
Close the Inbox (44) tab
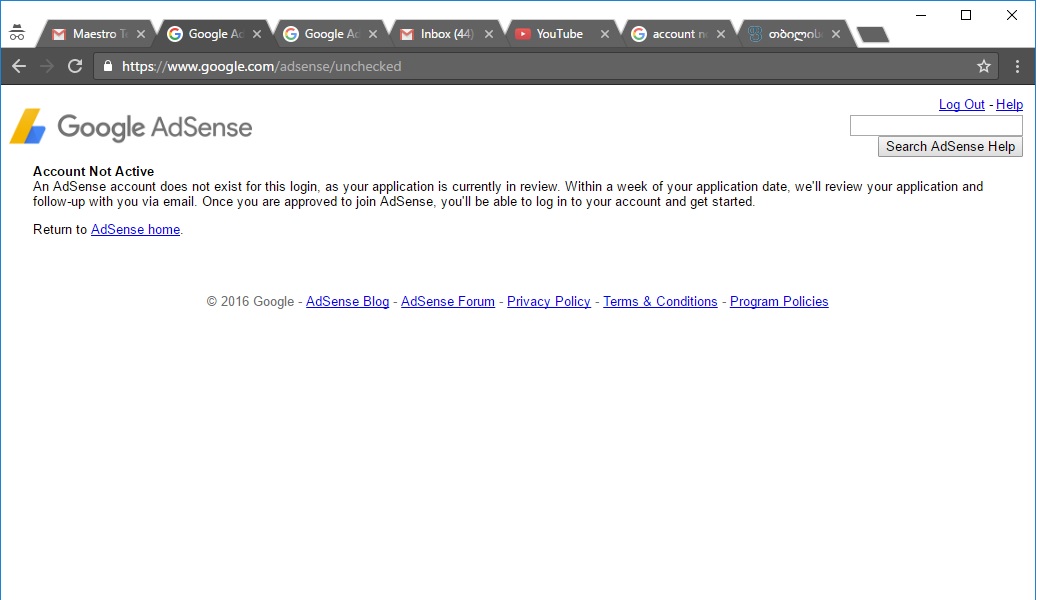tap(489, 34)
